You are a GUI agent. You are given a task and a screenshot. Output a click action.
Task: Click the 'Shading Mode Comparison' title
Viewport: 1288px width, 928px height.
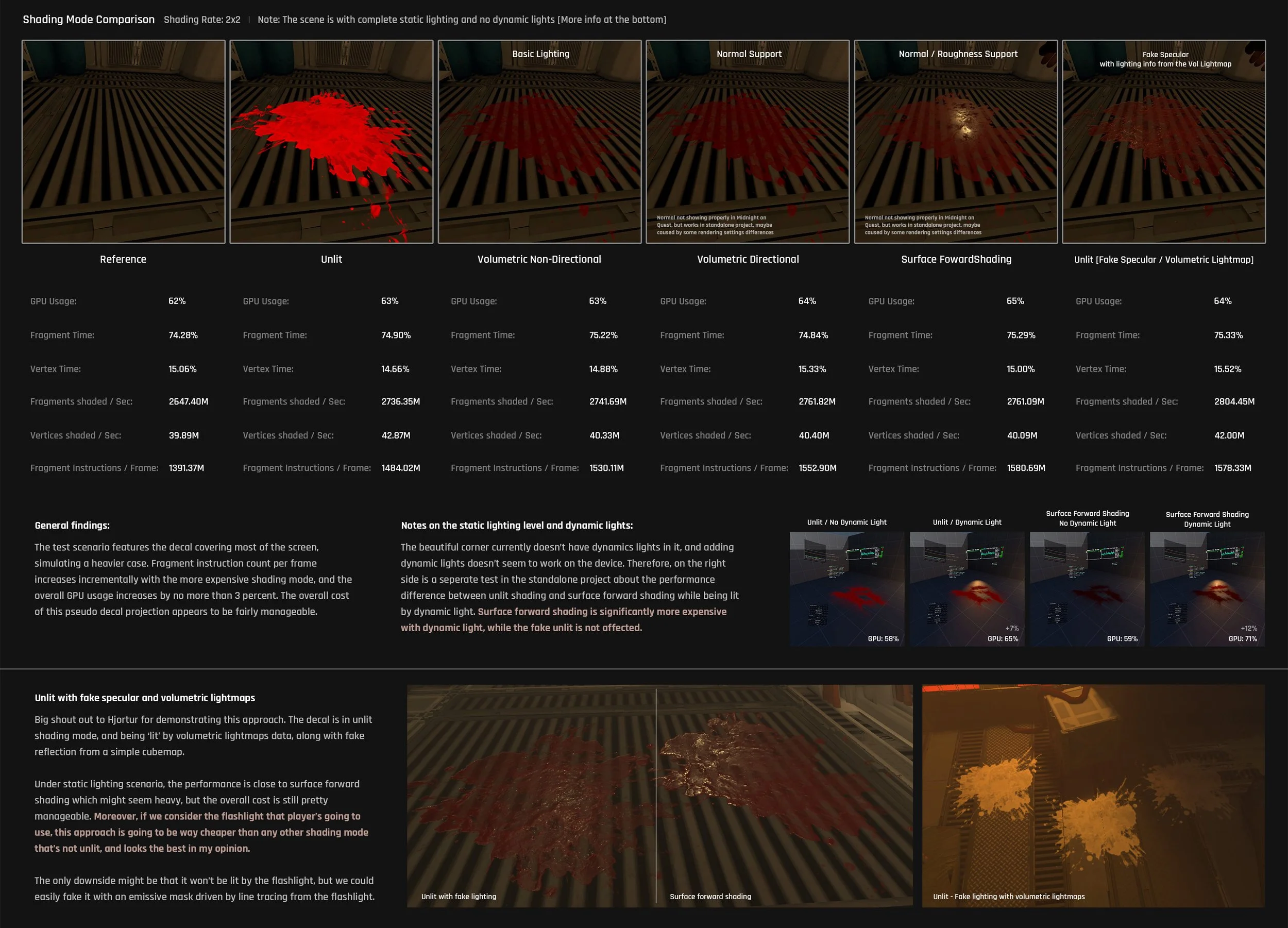(x=89, y=19)
